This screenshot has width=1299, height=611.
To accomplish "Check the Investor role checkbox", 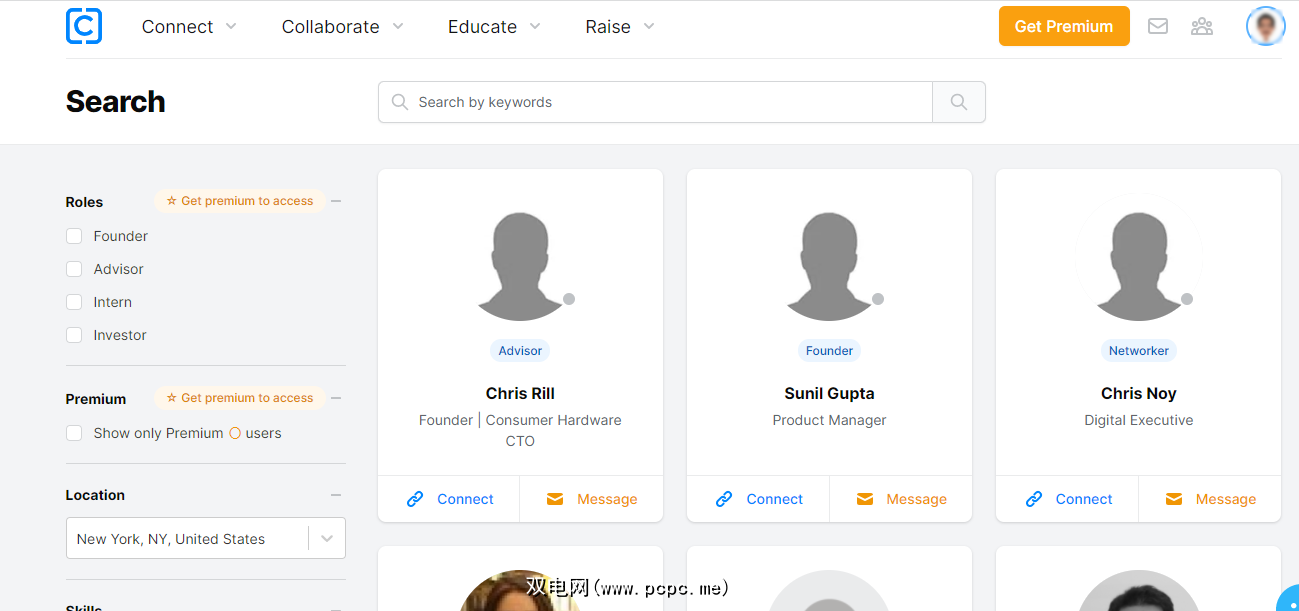I will 74,335.
